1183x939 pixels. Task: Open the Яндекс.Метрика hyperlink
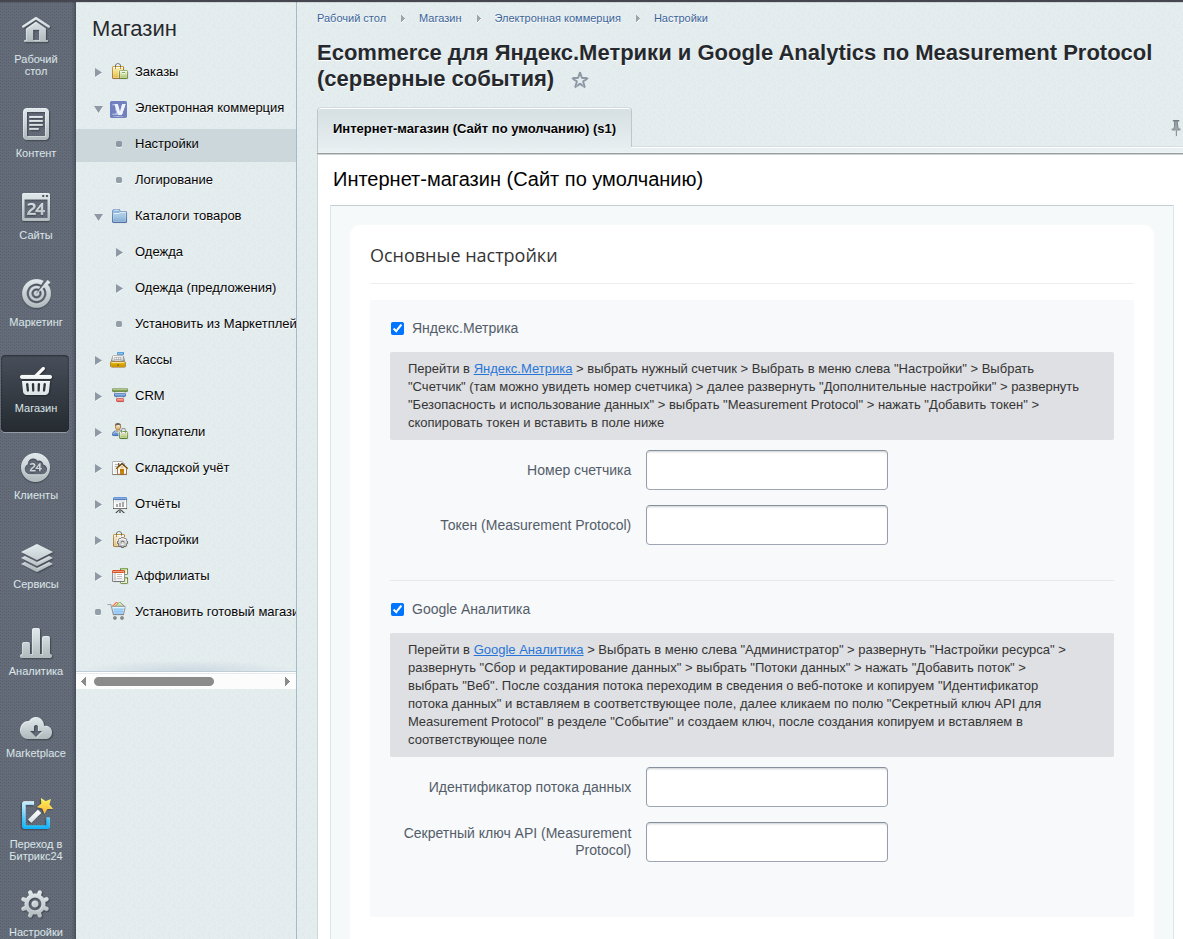tap(523, 369)
